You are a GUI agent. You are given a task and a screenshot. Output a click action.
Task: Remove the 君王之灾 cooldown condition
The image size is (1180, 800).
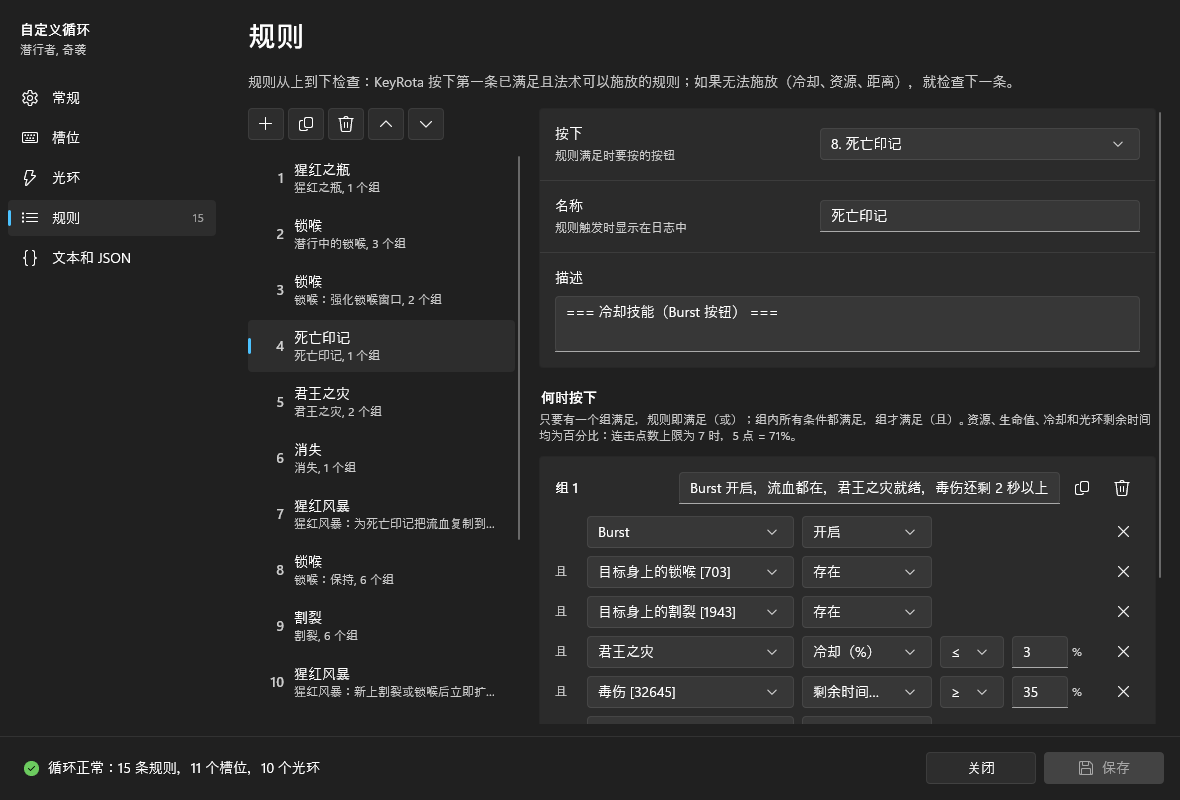(x=1124, y=652)
